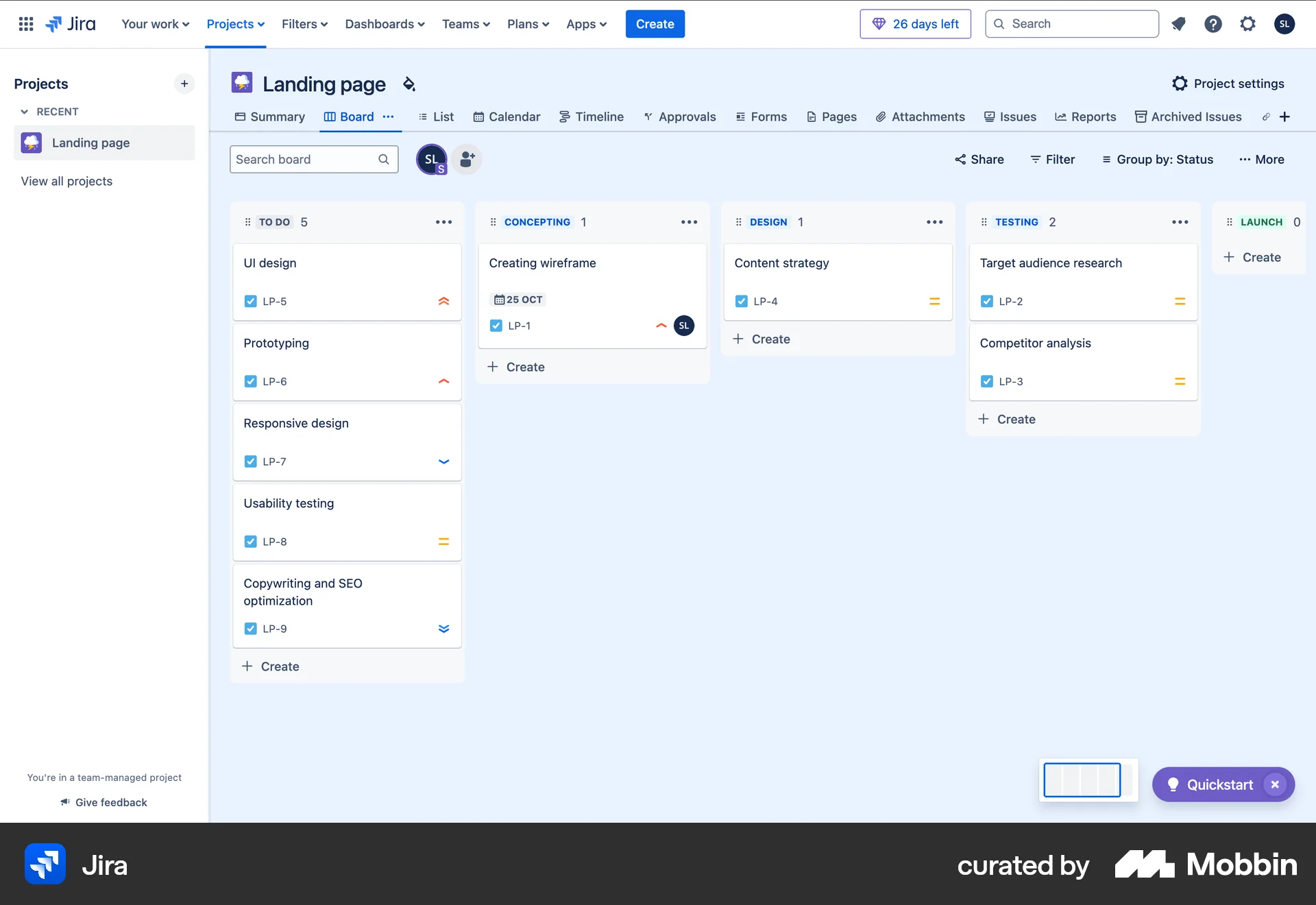
Task: Click the highest priority icon on LP-5 card
Action: click(x=443, y=301)
